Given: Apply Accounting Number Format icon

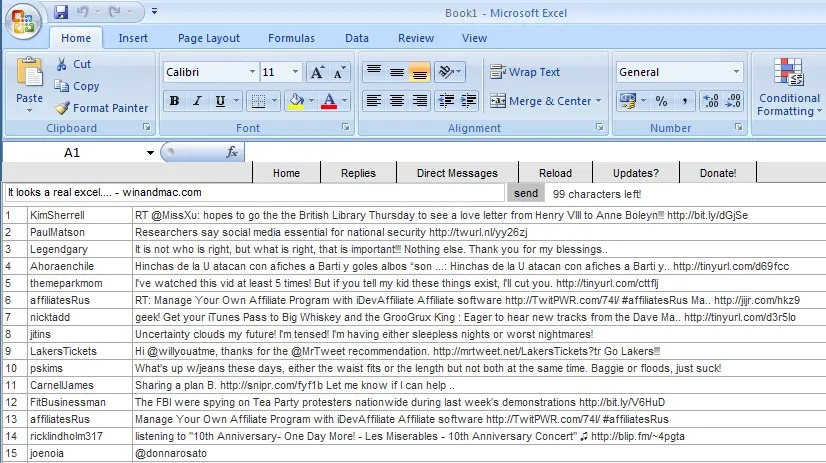Looking at the screenshot, I should (628, 101).
